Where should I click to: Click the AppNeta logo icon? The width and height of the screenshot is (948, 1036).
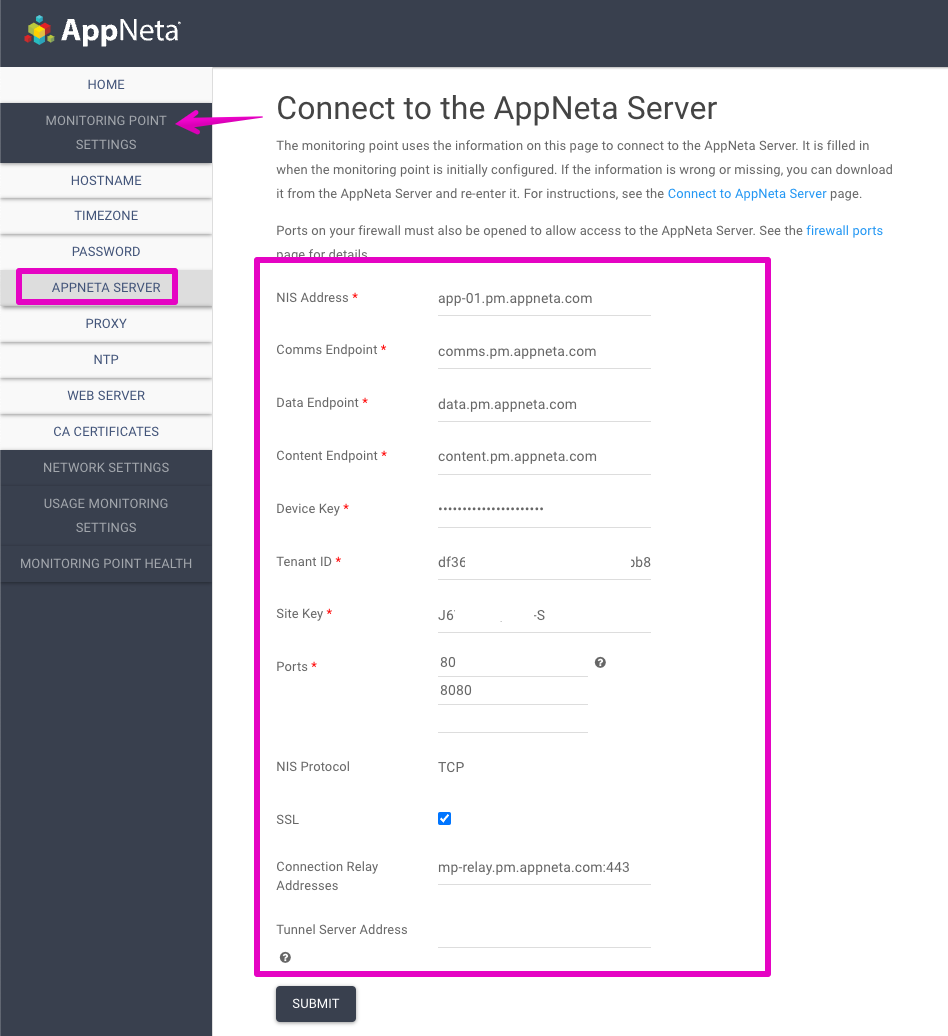[40, 31]
